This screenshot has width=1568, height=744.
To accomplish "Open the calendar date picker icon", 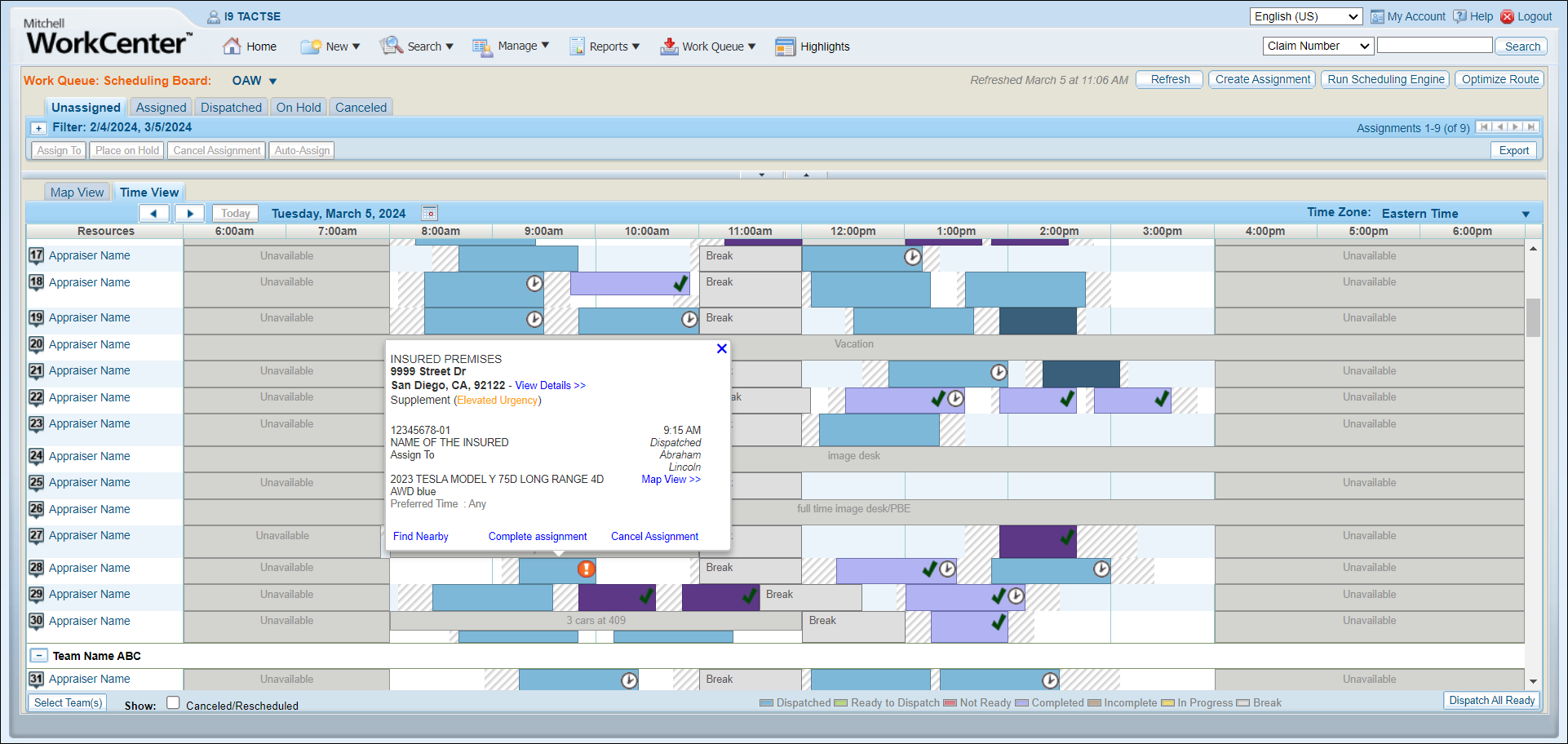I will pyautogui.click(x=429, y=214).
